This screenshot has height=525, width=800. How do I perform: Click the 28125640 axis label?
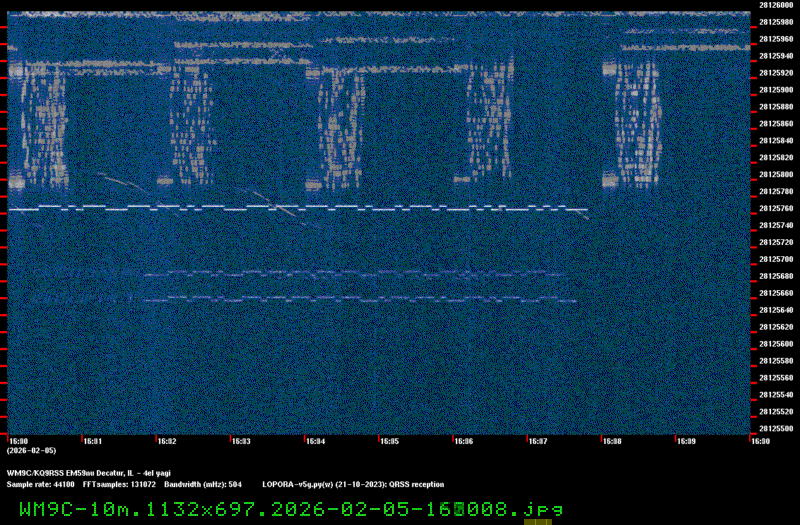(x=776, y=310)
